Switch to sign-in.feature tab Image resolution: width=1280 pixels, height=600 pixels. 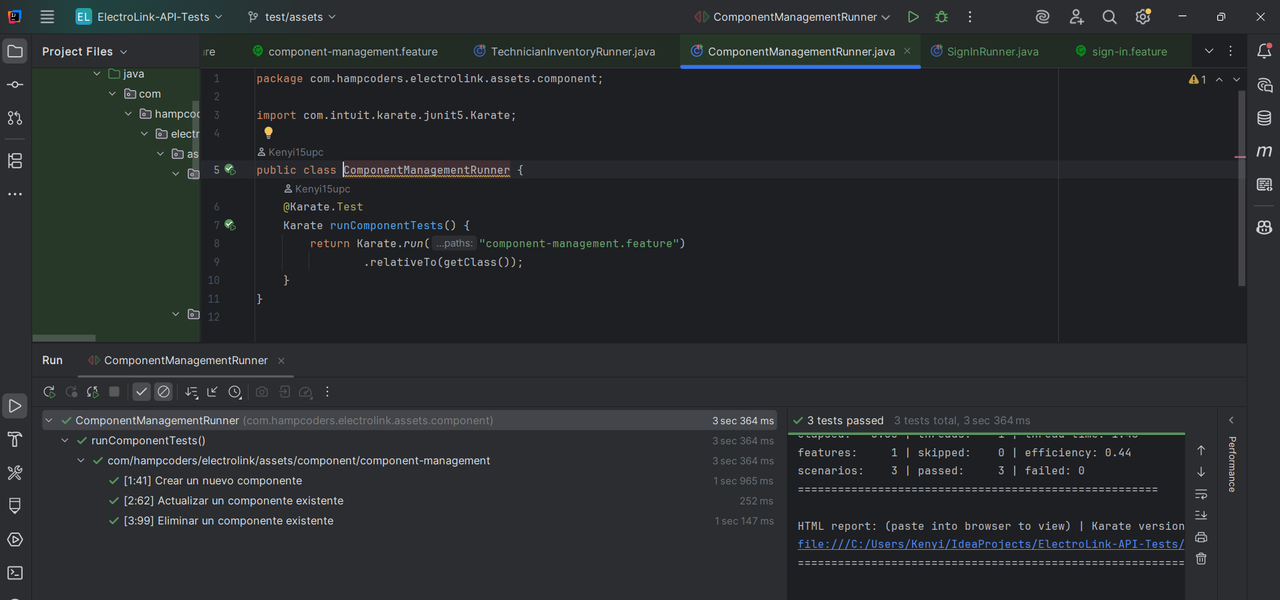click(x=1121, y=51)
